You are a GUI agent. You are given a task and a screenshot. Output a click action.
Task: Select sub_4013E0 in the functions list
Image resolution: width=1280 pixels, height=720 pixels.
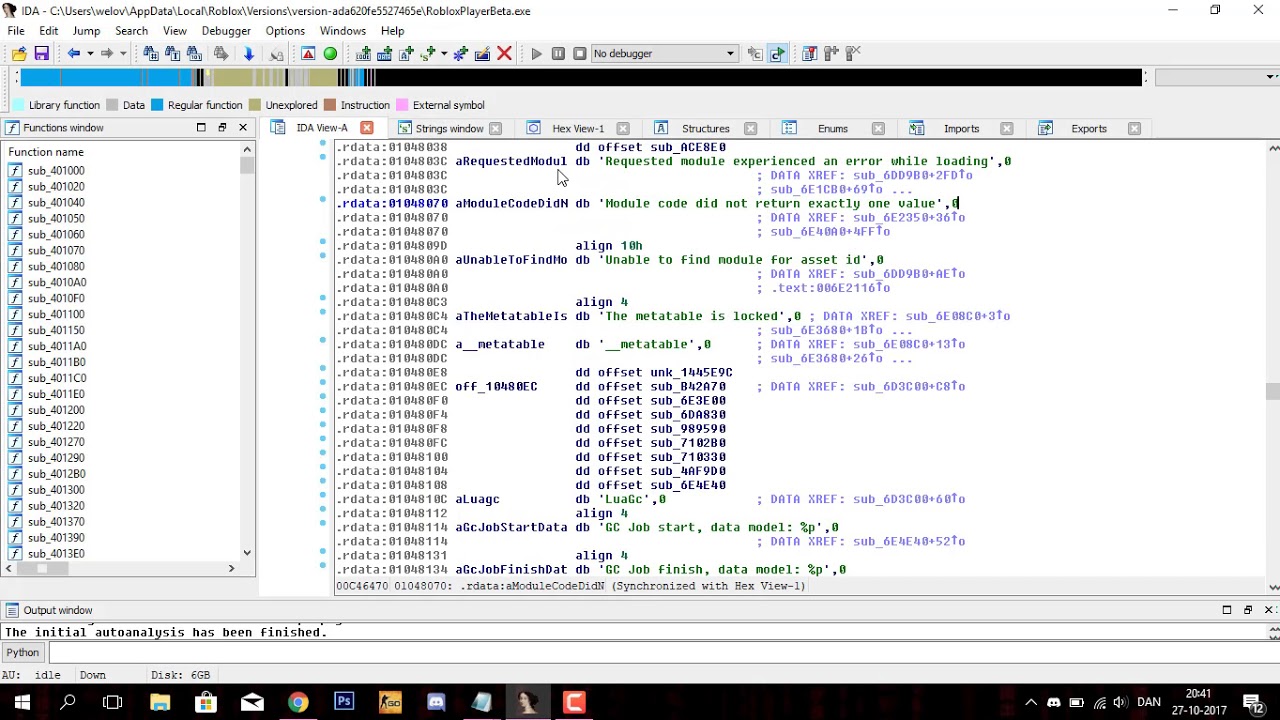(x=56, y=554)
